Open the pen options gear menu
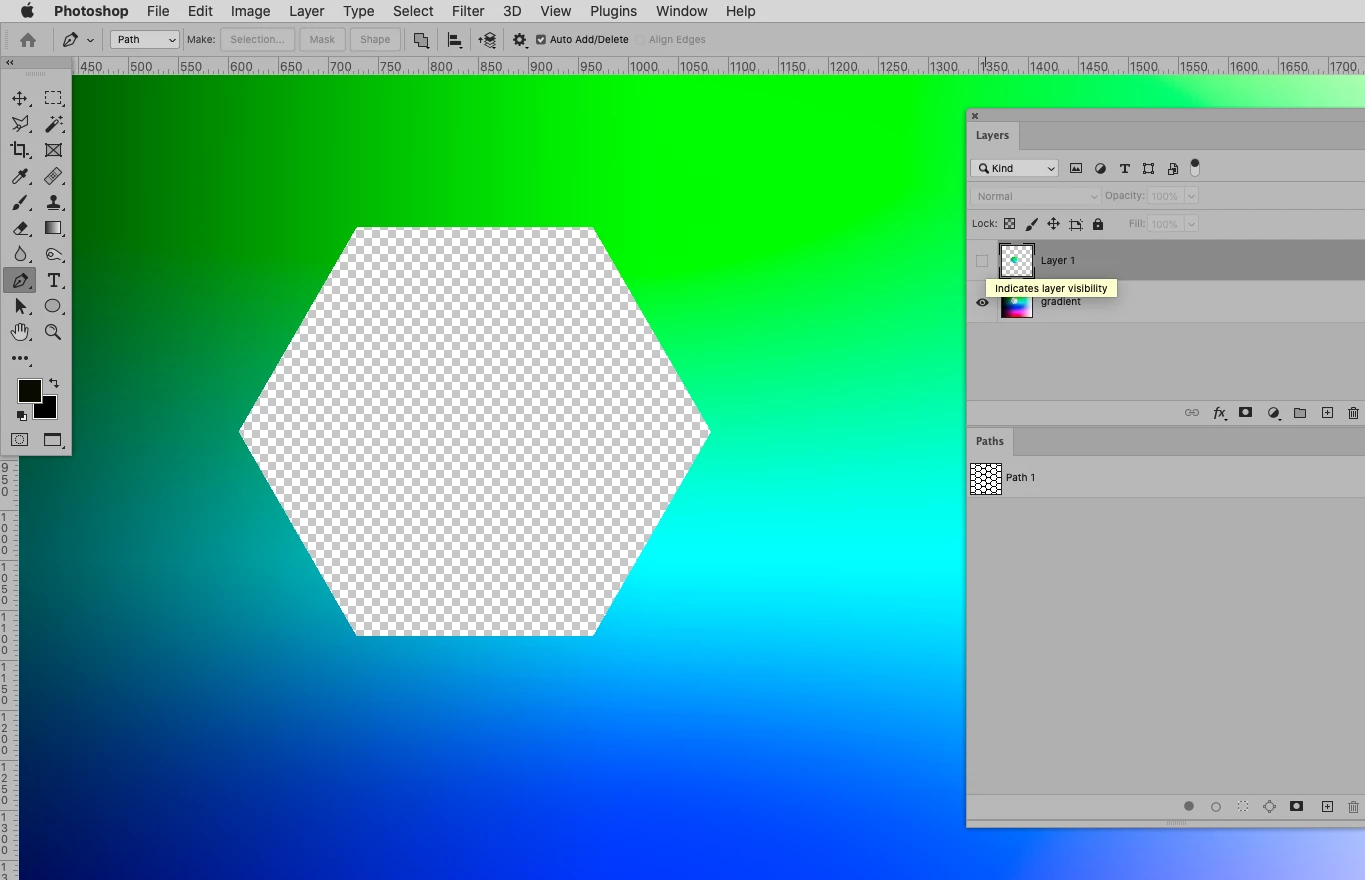 tap(520, 40)
